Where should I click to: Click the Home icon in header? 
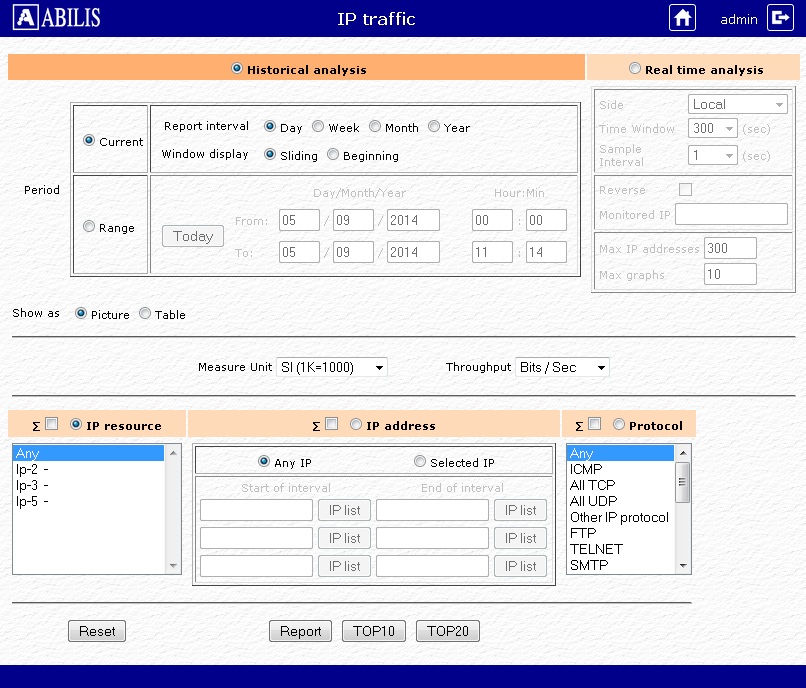(682, 18)
